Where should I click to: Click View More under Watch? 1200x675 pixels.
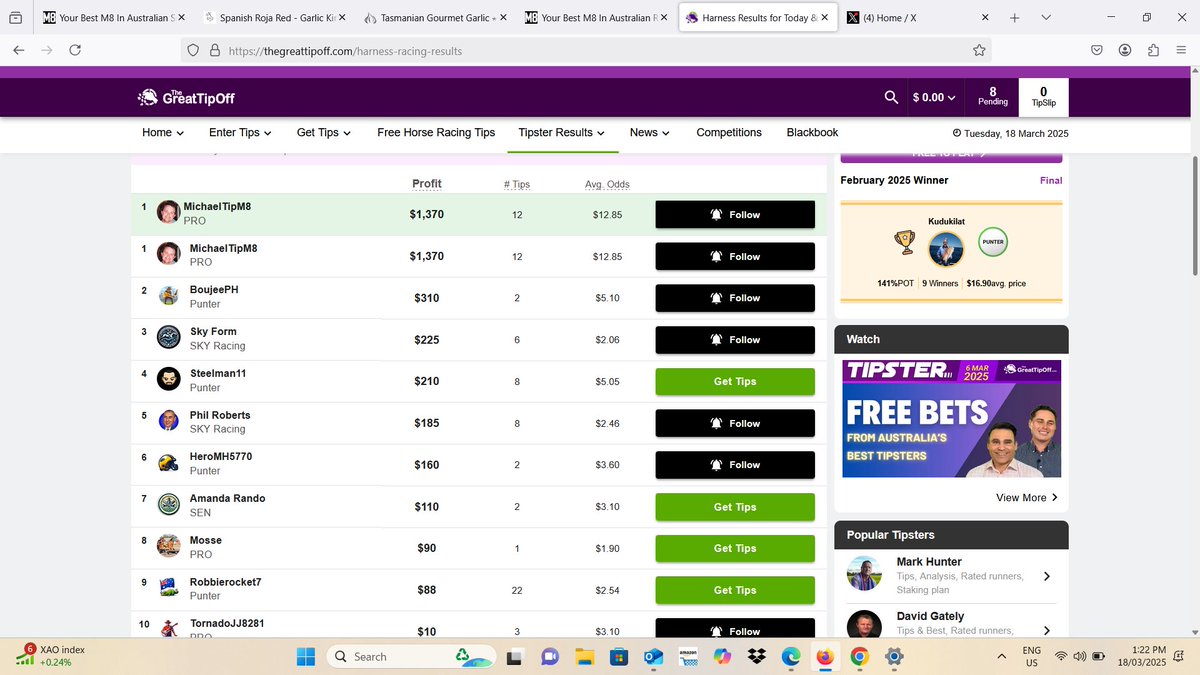(x=1026, y=497)
